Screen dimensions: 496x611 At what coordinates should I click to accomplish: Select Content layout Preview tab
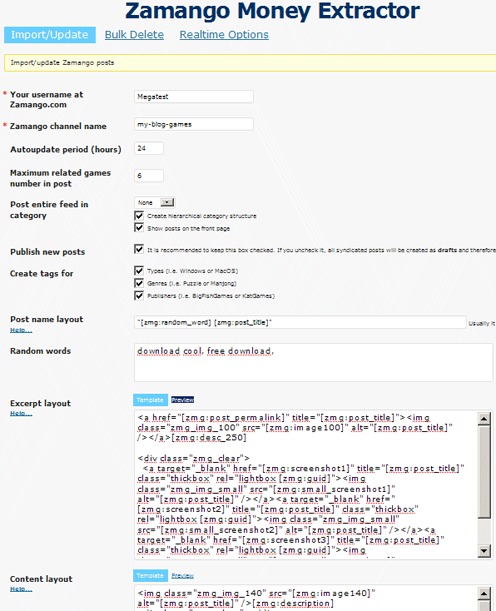182,576
